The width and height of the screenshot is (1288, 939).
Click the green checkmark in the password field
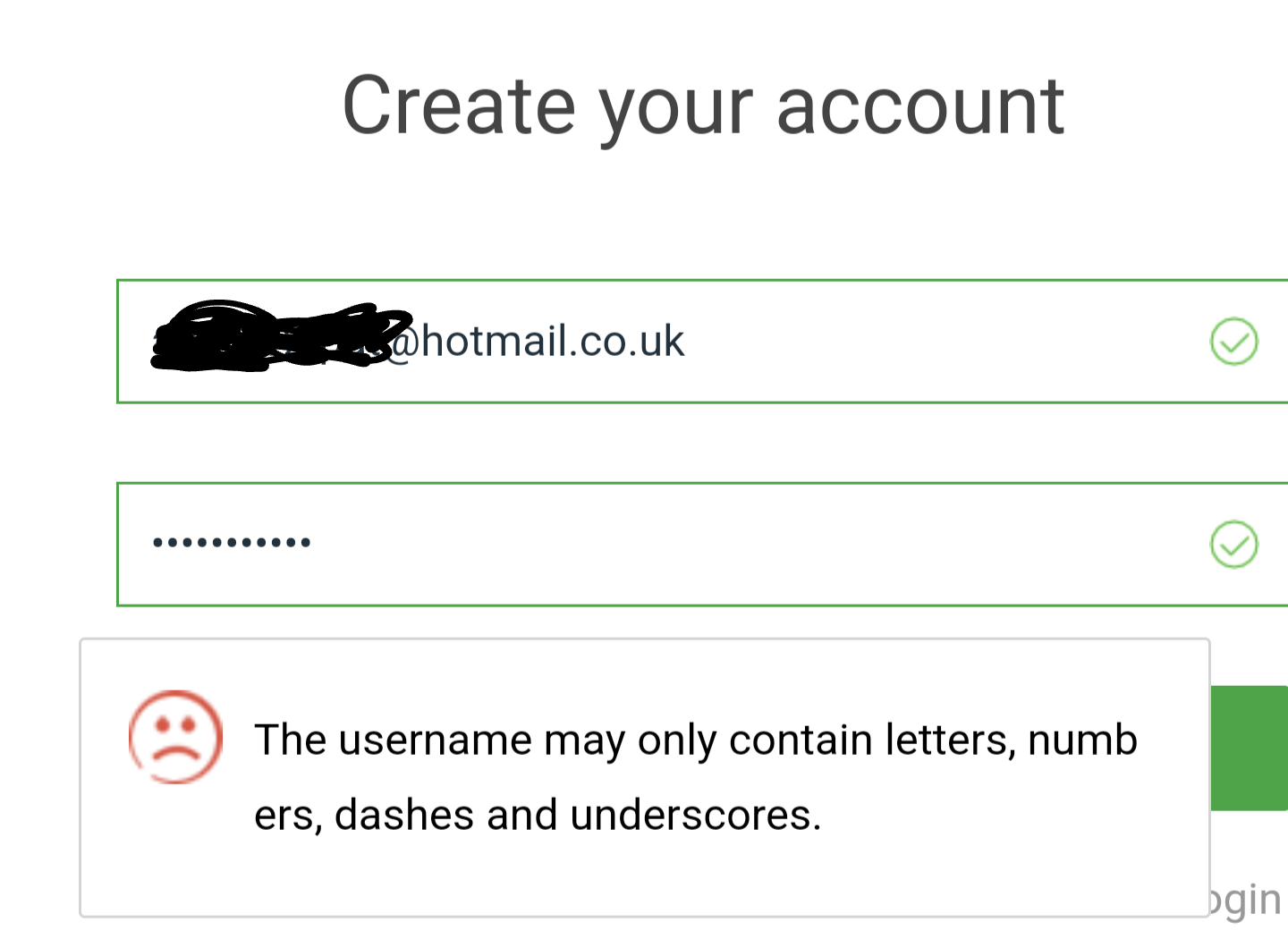click(x=1233, y=544)
